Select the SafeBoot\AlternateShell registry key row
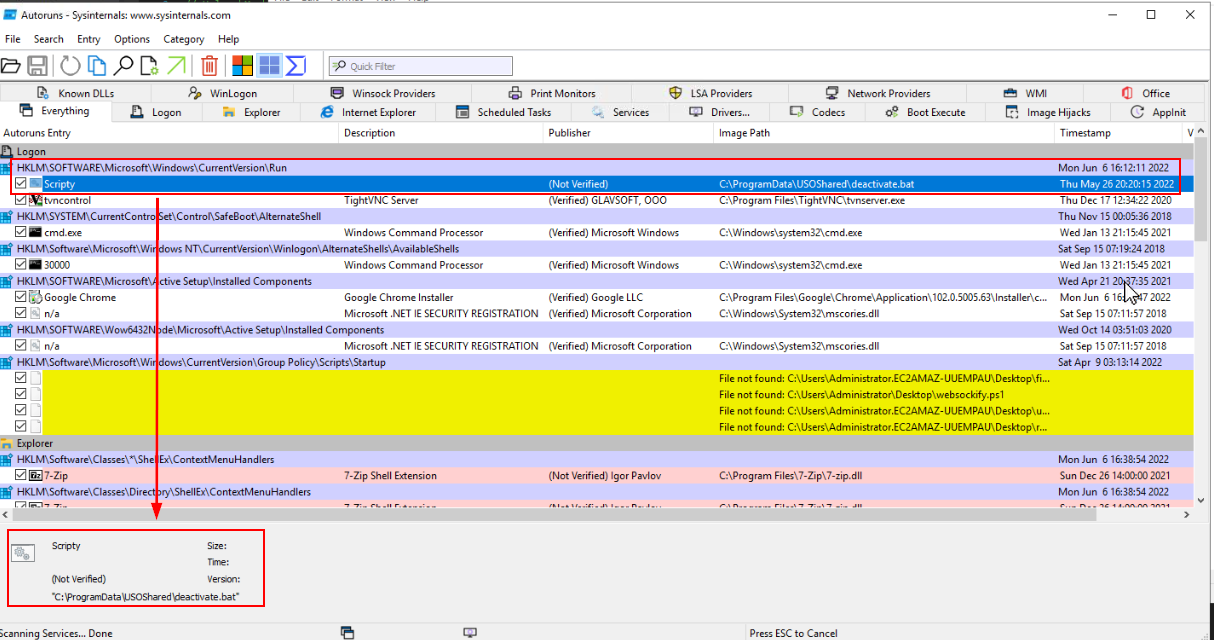Viewport: 1214px width, 640px height. point(596,216)
